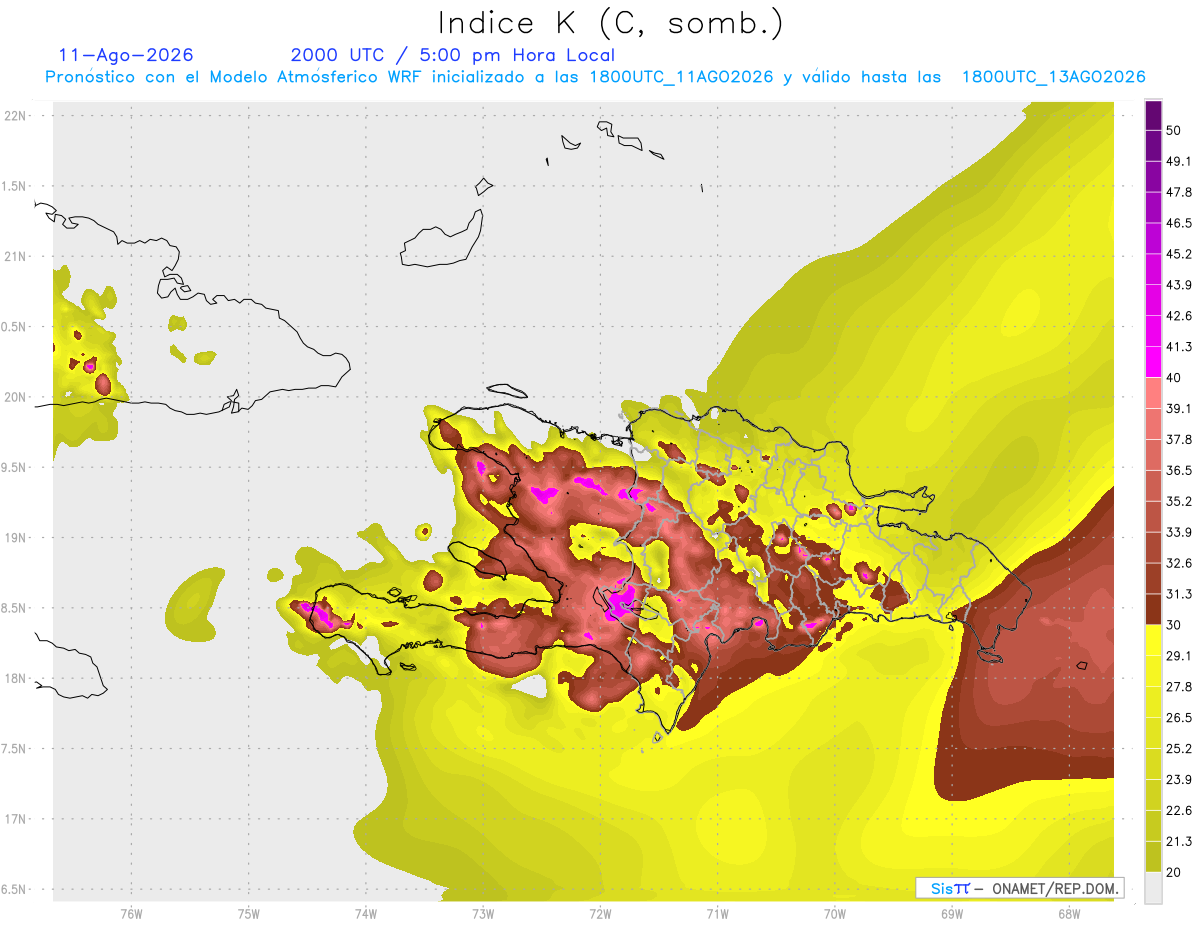Click the "74W" longitude label
The width and height of the screenshot is (1200, 927).
click(x=365, y=914)
